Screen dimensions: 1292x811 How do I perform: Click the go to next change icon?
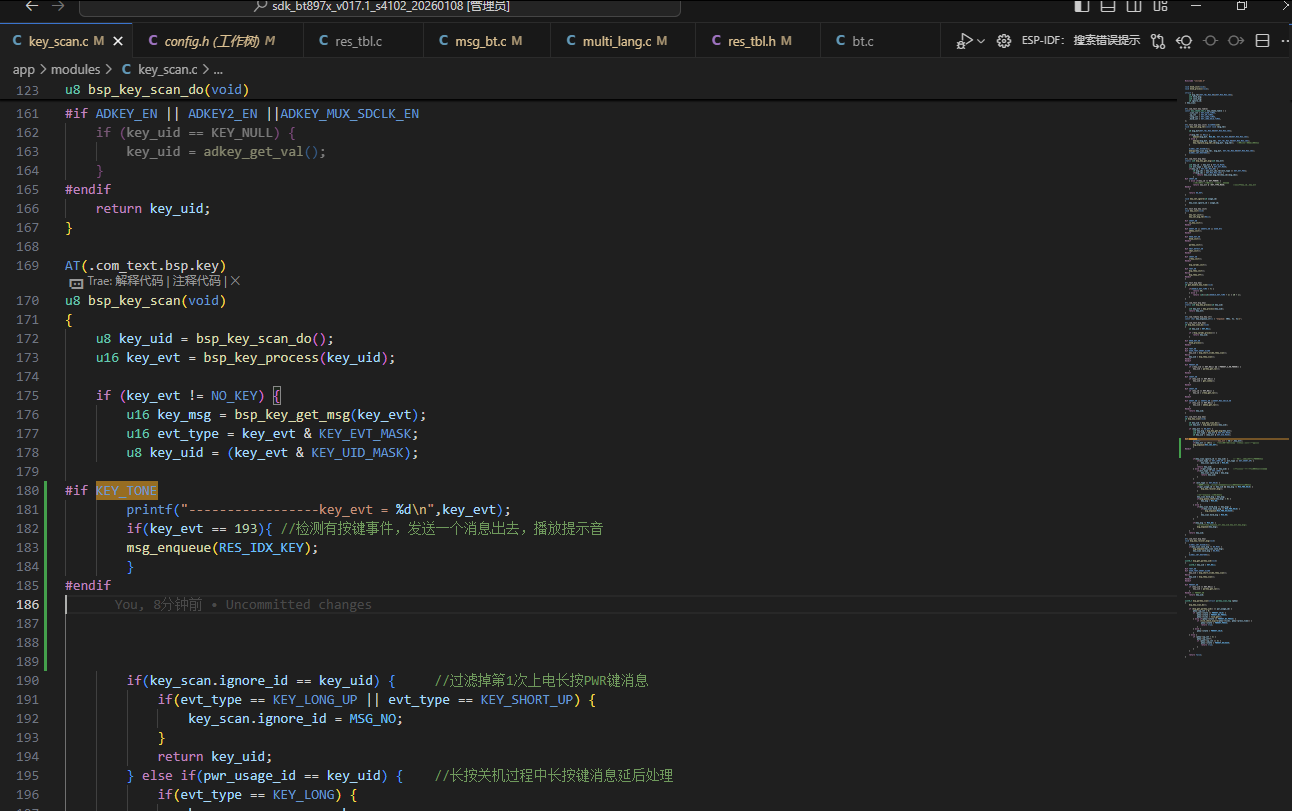pyautogui.click(x=1236, y=41)
